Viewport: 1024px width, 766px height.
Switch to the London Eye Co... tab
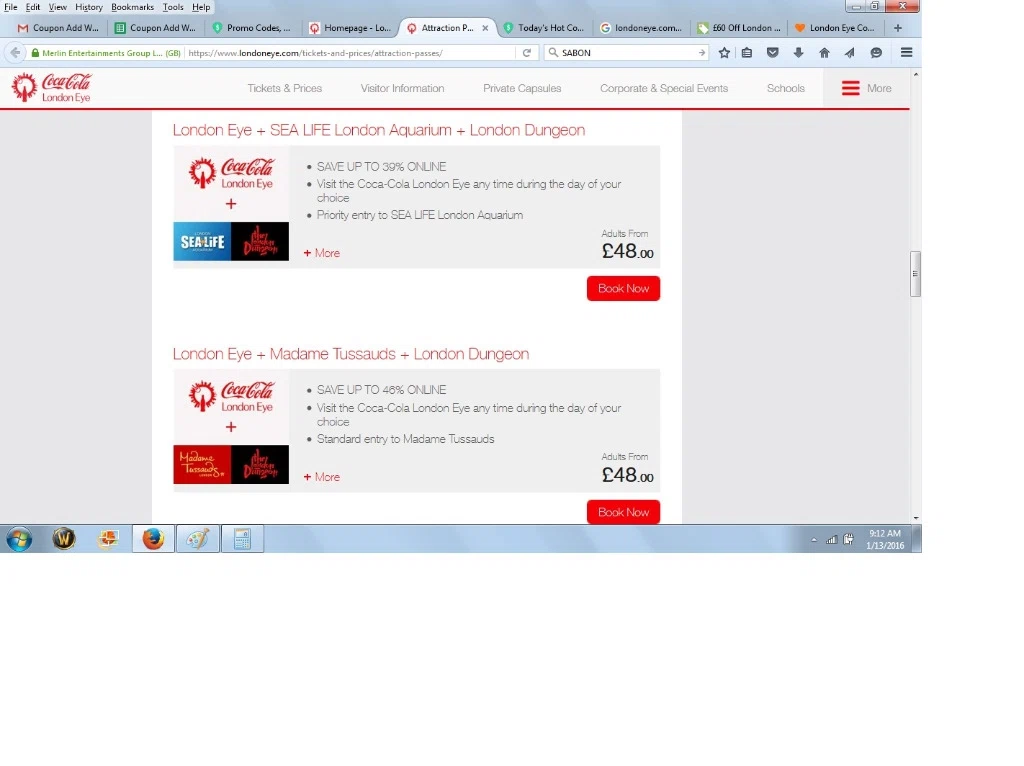tap(837, 28)
